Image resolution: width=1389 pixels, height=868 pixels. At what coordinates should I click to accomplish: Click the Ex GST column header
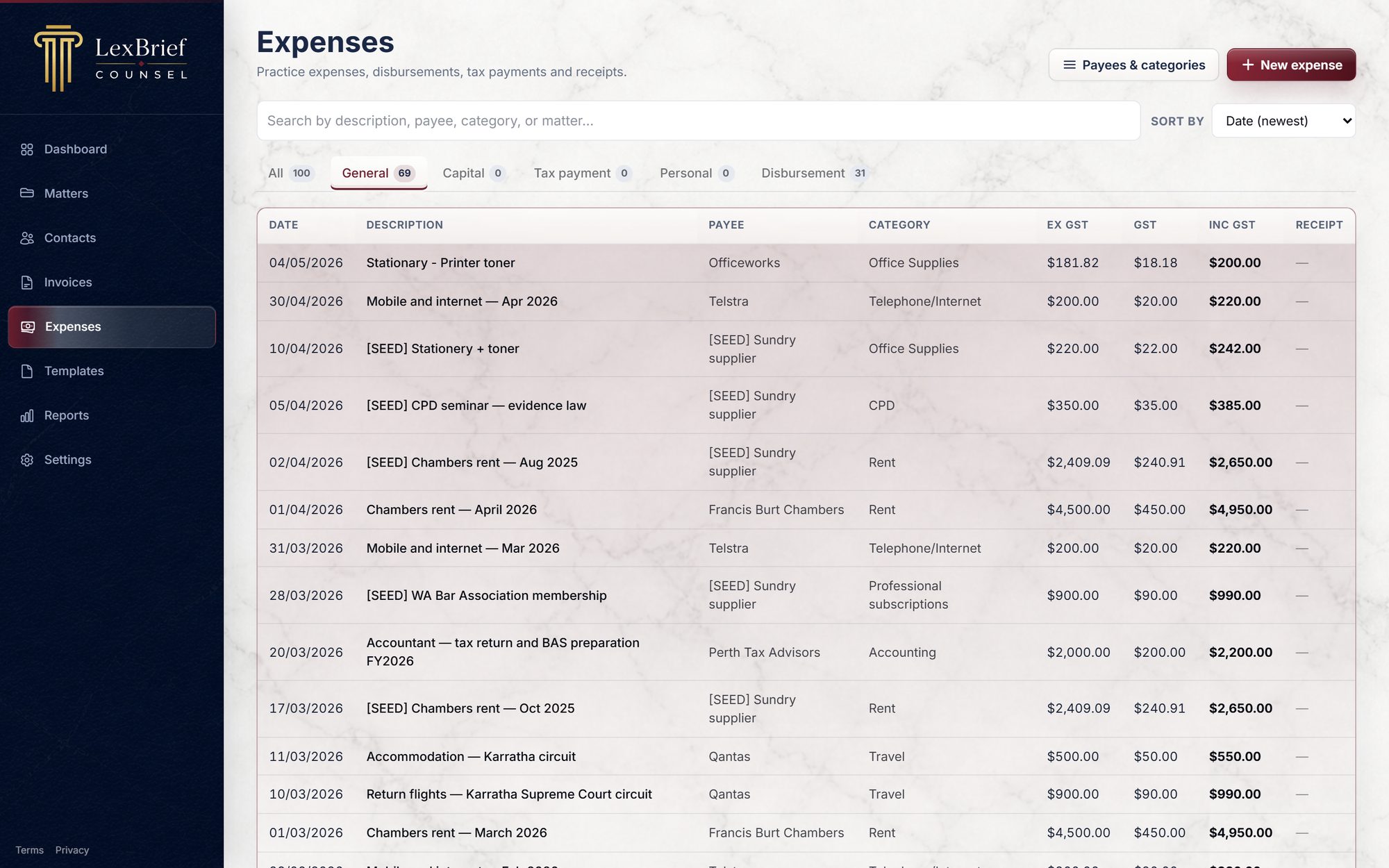point(1067,225)
